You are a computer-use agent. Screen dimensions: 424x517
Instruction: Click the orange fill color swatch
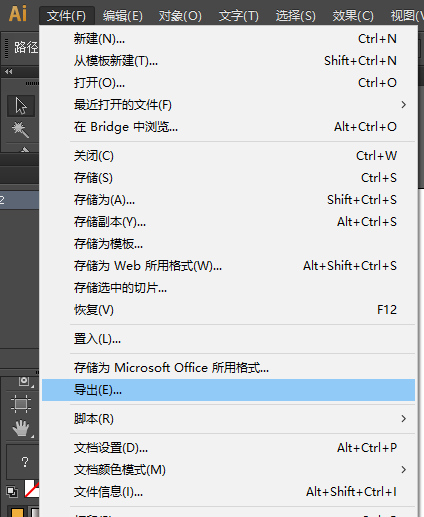(x=17, y=512)
